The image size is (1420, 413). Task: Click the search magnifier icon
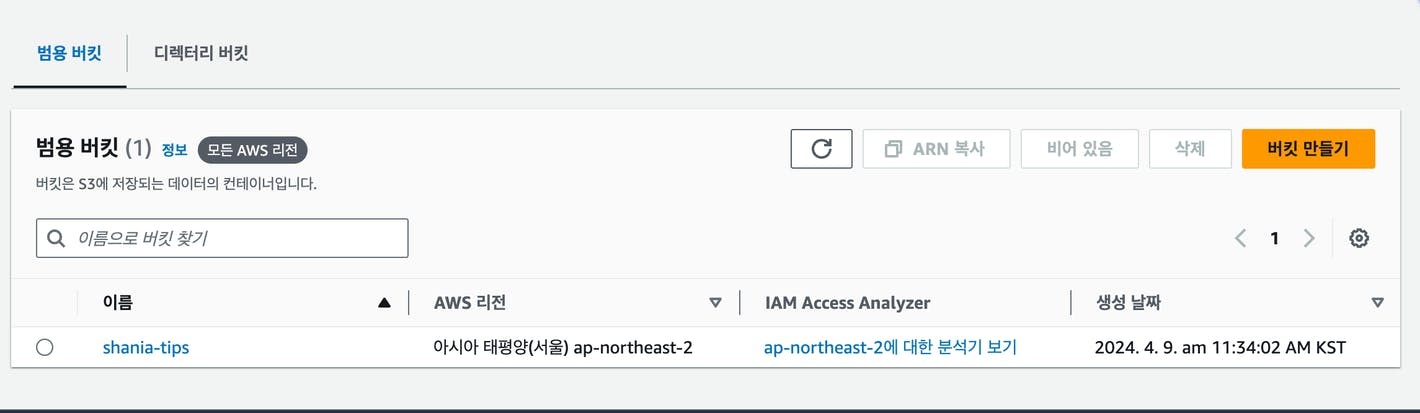(56, 238)
